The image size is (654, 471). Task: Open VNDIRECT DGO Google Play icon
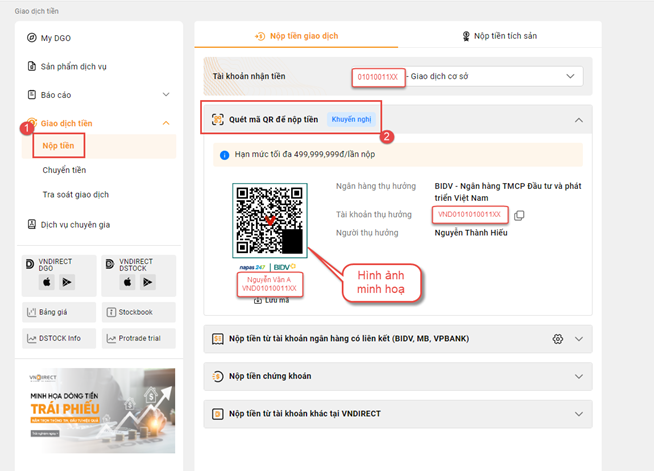67,282
